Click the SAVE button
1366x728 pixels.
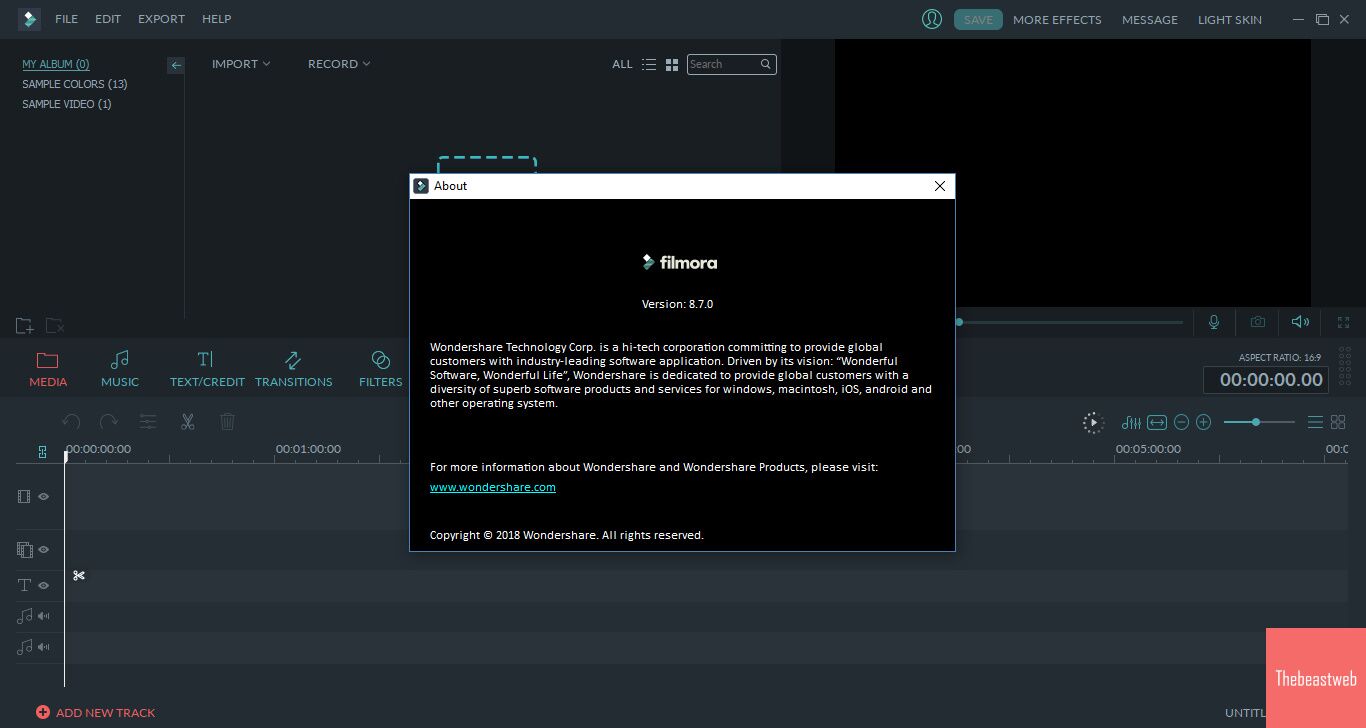click(978, 19)
